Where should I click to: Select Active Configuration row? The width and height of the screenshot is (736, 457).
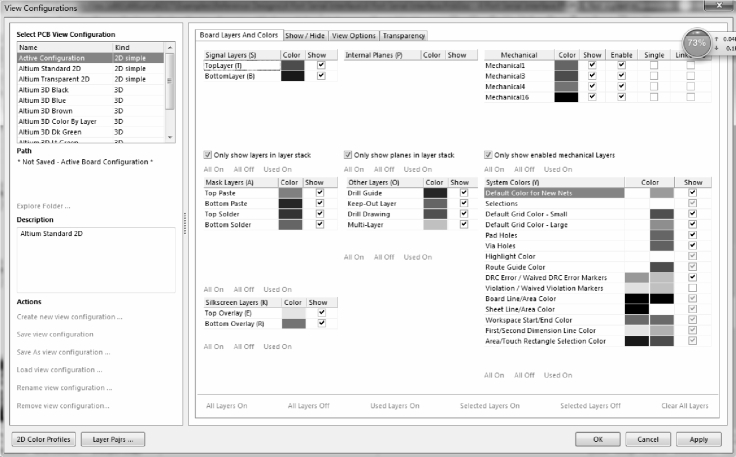tap(91, 58)
